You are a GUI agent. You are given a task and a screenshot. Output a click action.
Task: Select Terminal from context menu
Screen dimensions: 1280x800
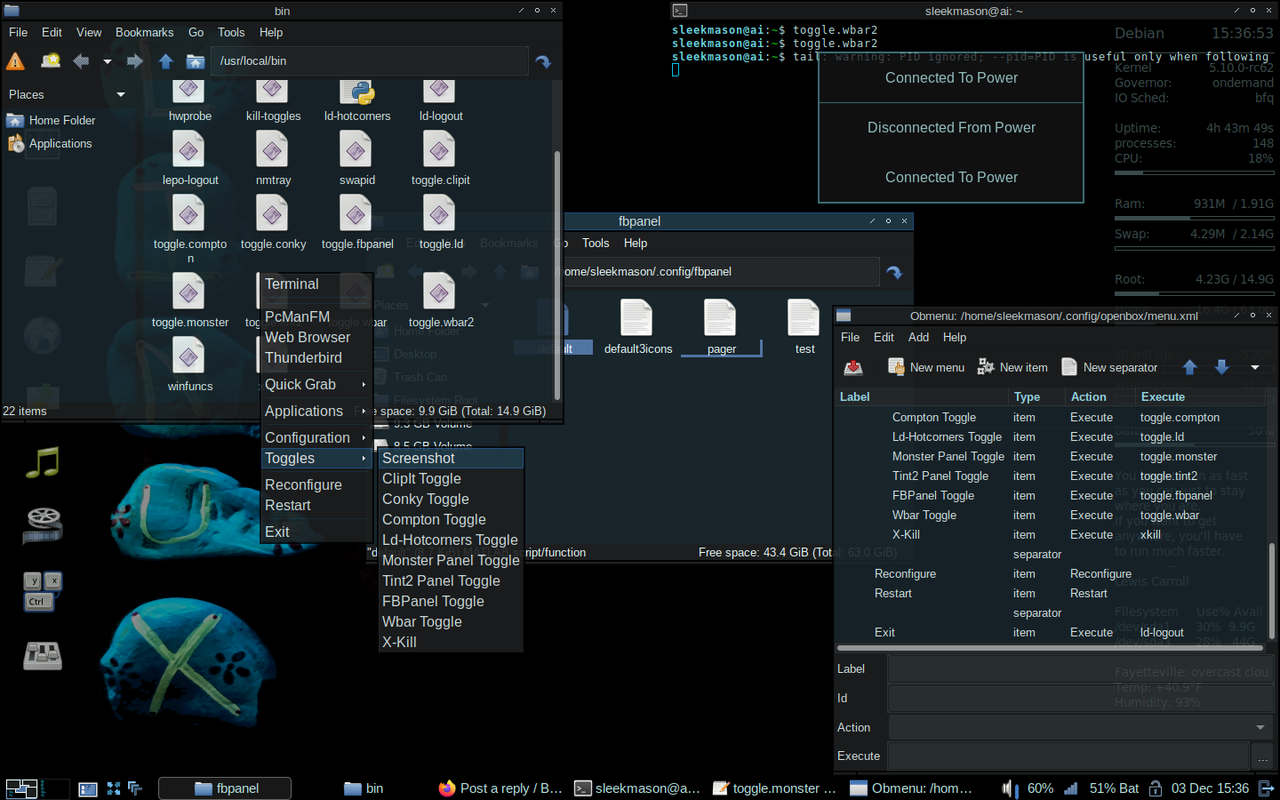tap(316, 284)
